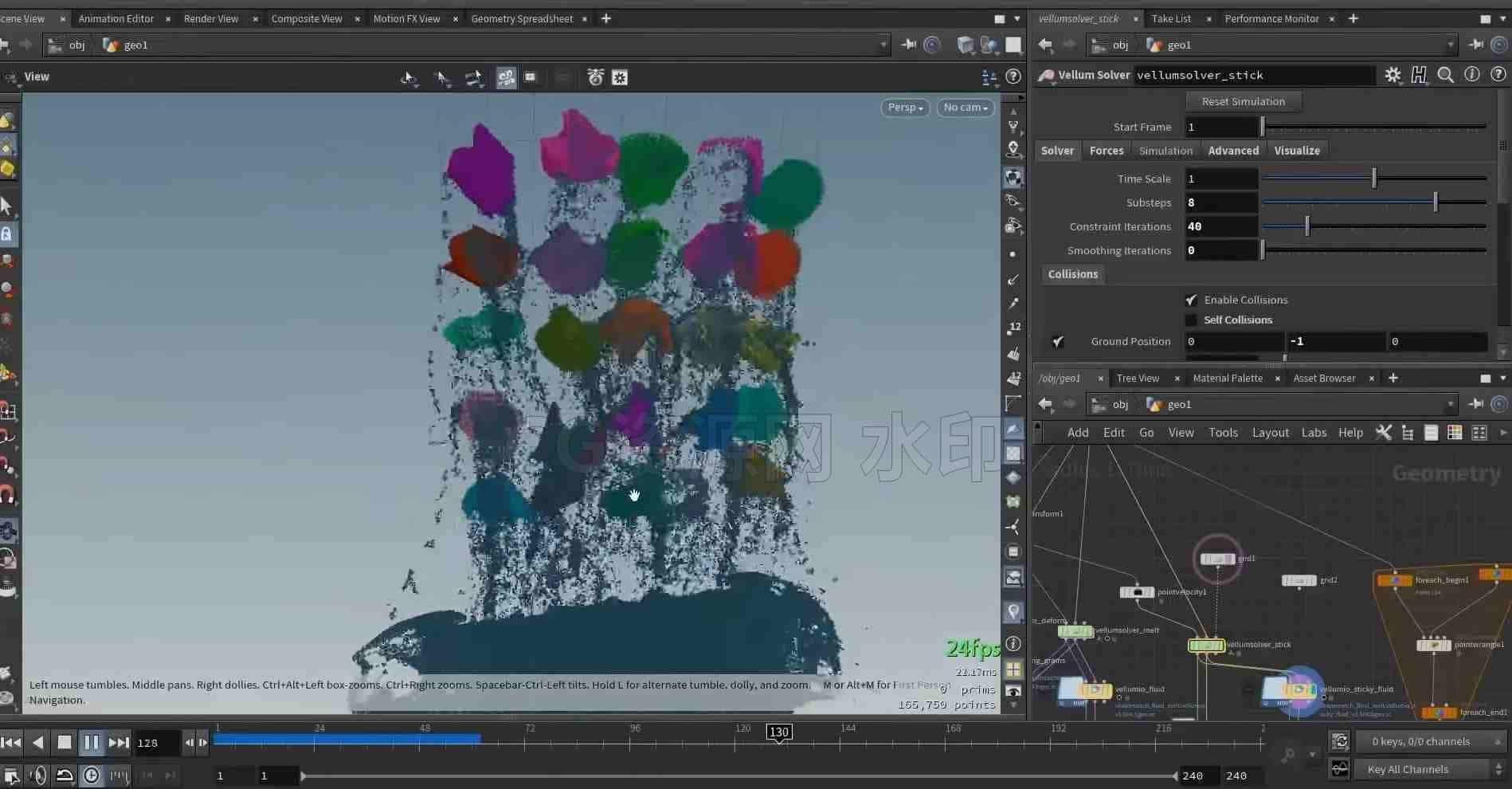
Task: Adjust the Substeps slider handle
Action: pyautogui.click(x=1436, y=202)
